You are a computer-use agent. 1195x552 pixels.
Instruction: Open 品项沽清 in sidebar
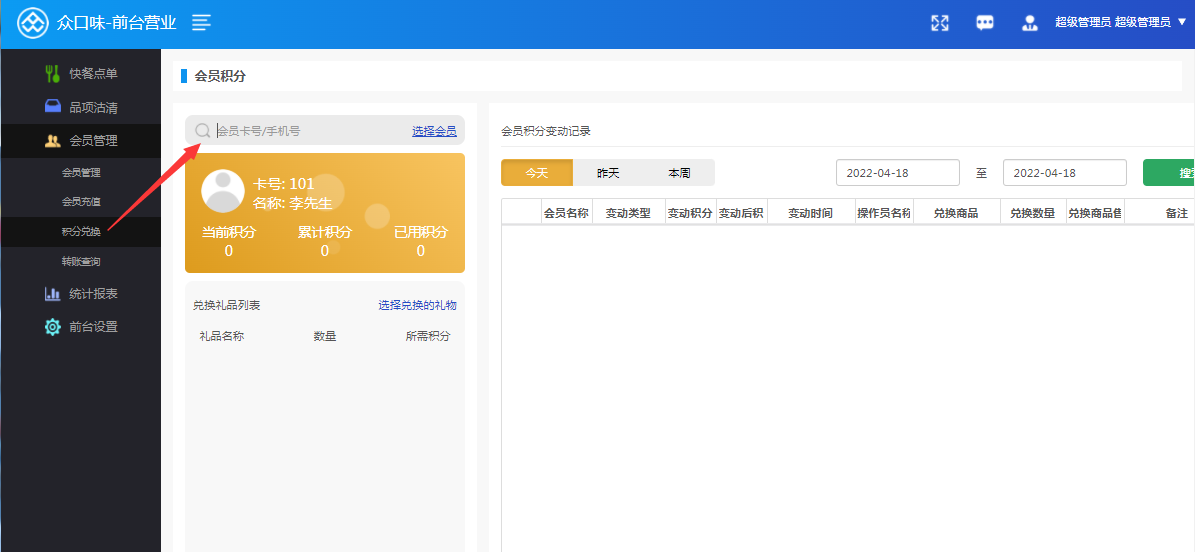point(92,107)
